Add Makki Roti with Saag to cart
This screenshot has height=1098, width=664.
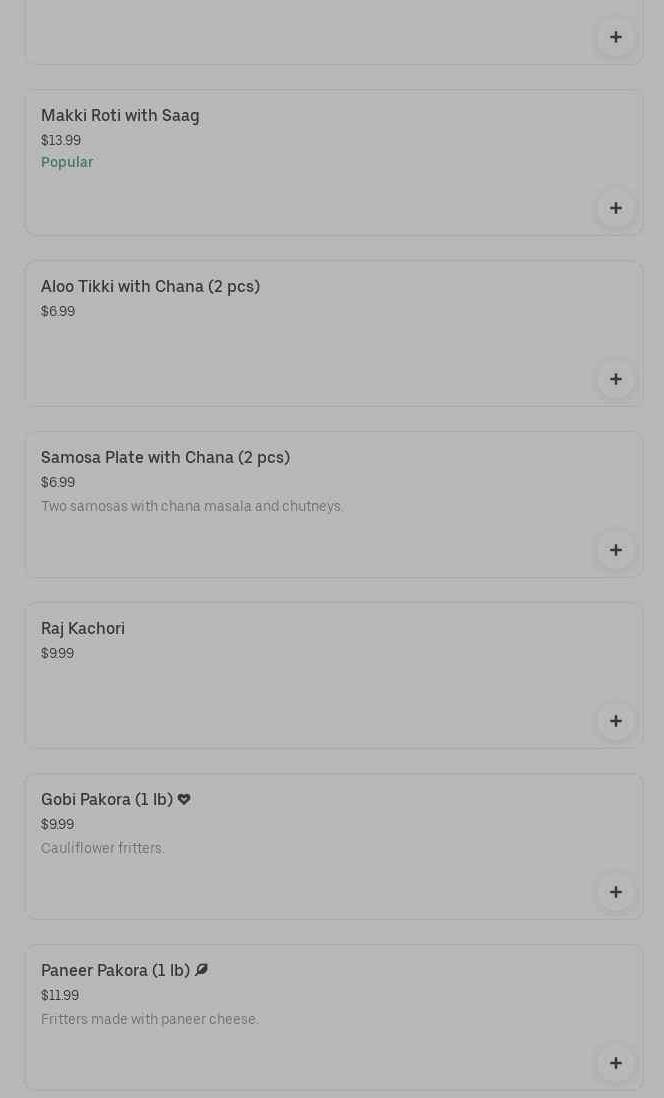click(x=615, y=208)
